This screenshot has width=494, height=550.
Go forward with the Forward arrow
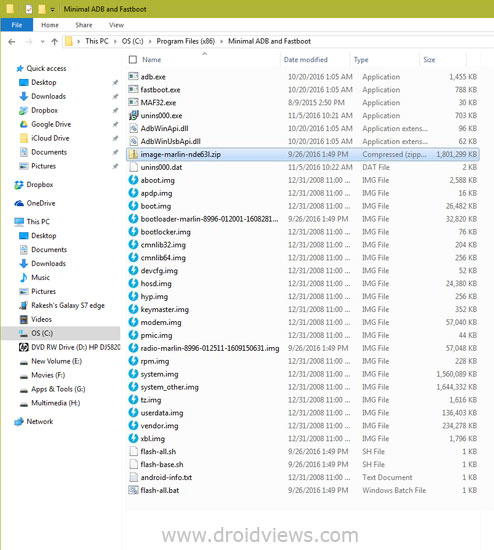coord(29,42)
